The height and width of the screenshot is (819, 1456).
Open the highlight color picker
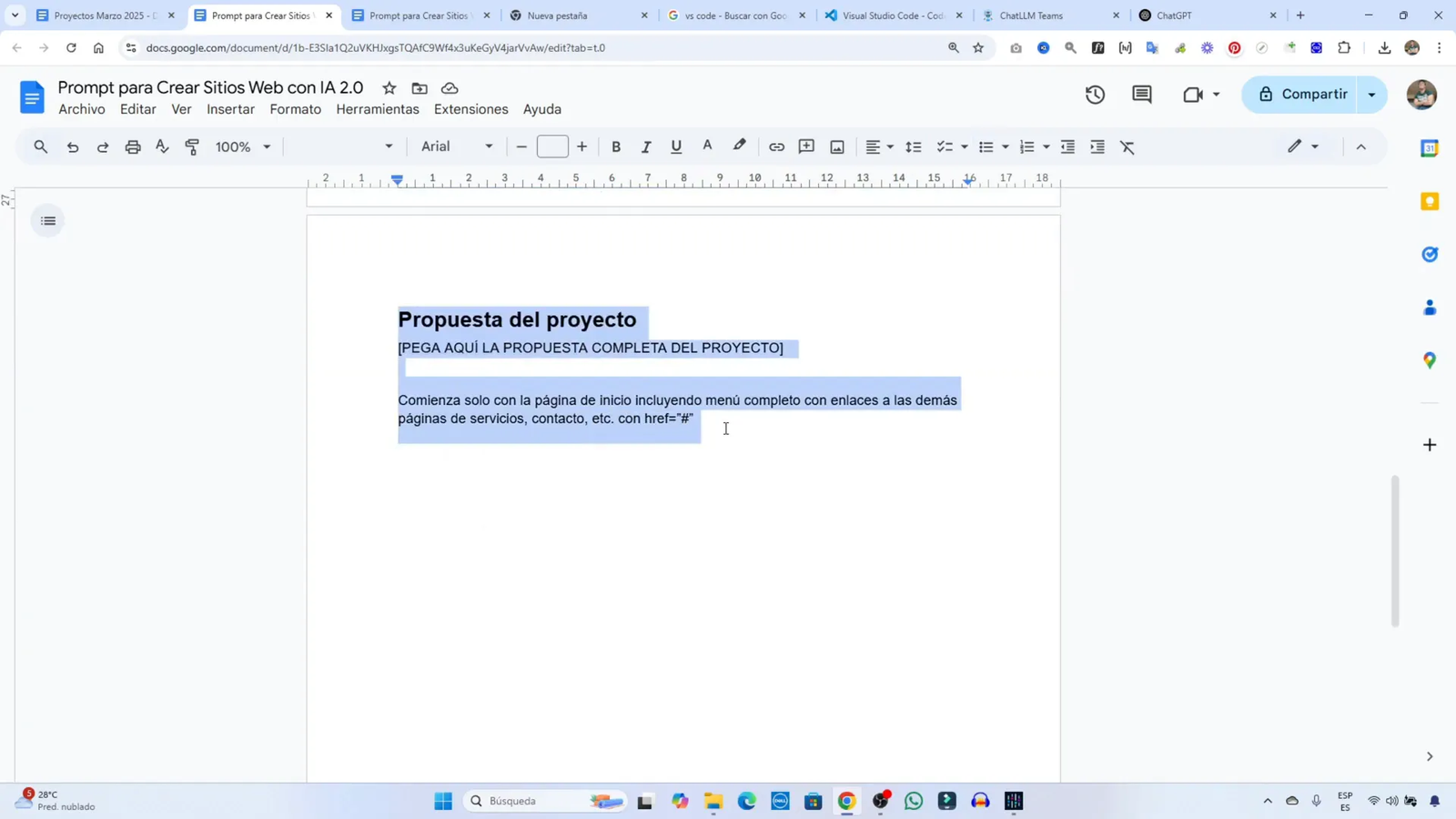(739, 147)
